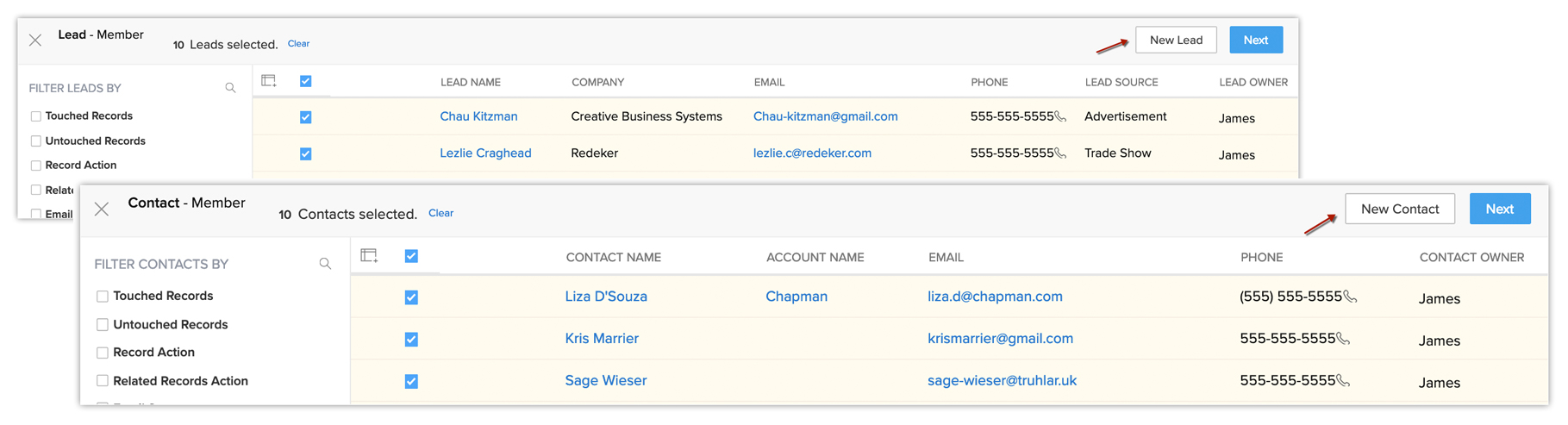The height and width of the screenshot is (425, 1568).
Task: Click the New Lead button
Action: pos(1176,41)
